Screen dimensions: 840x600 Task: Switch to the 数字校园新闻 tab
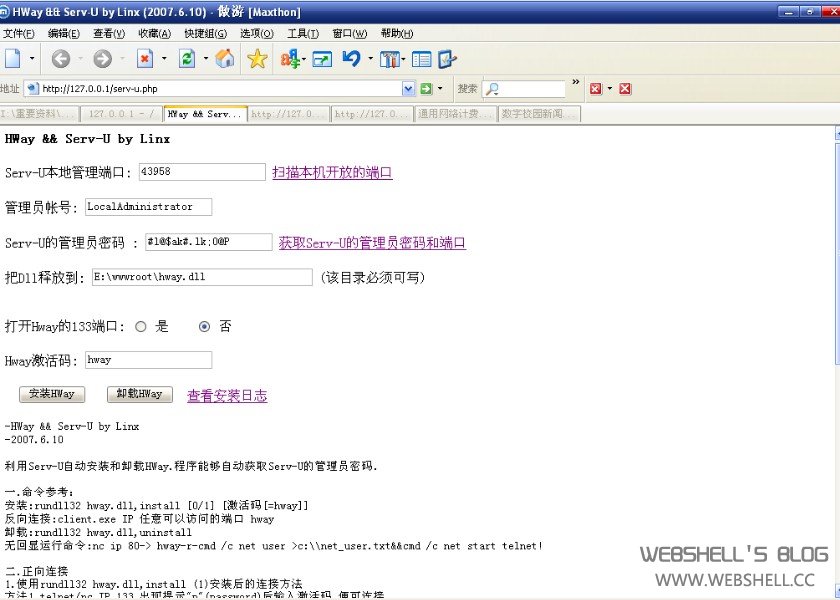[x=539, y=114]
